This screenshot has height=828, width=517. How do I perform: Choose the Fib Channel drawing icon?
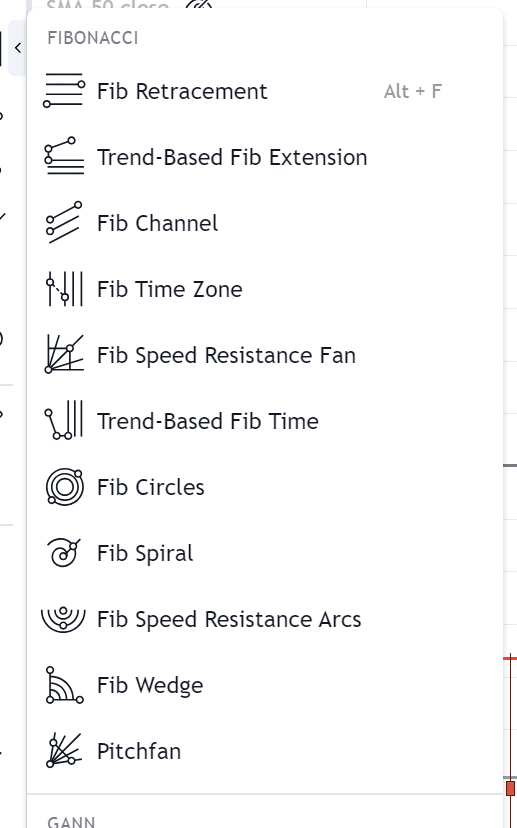click(63, 223)
